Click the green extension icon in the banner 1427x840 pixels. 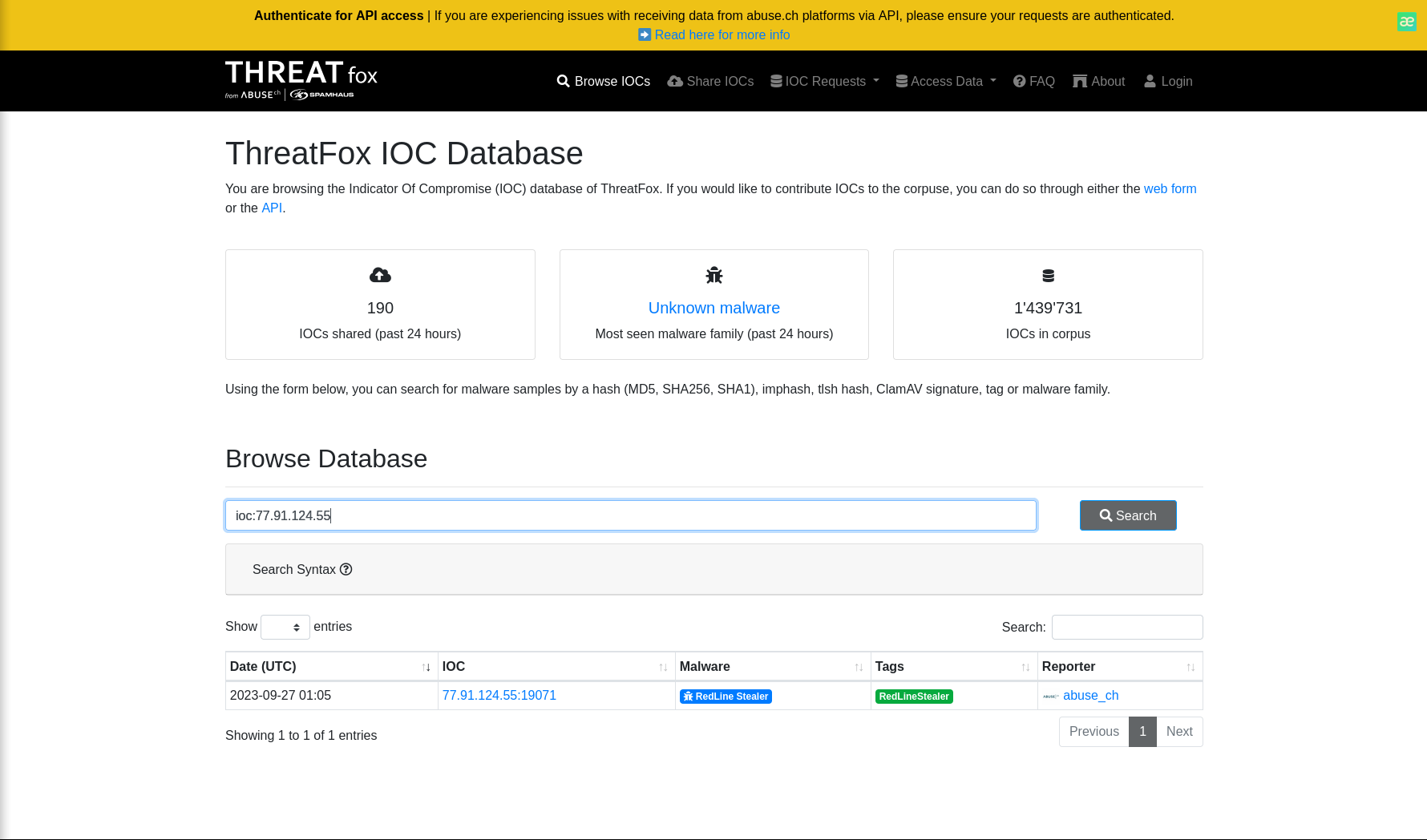[1406, 22]
